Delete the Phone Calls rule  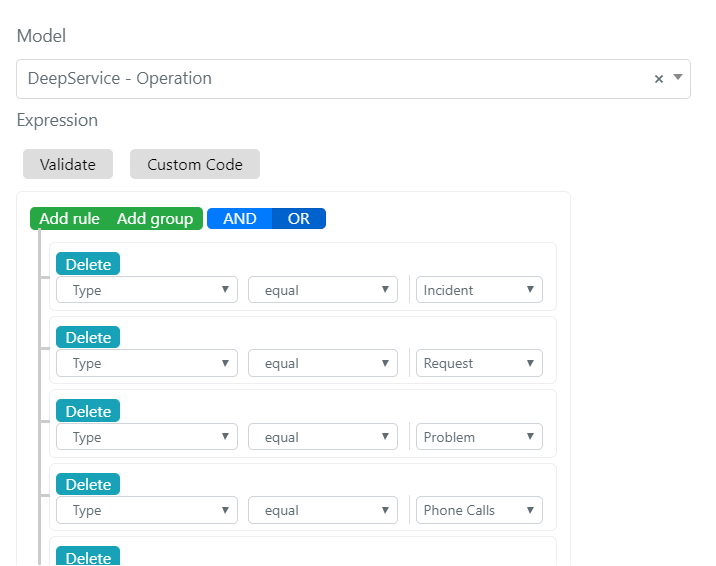point(88,484)
